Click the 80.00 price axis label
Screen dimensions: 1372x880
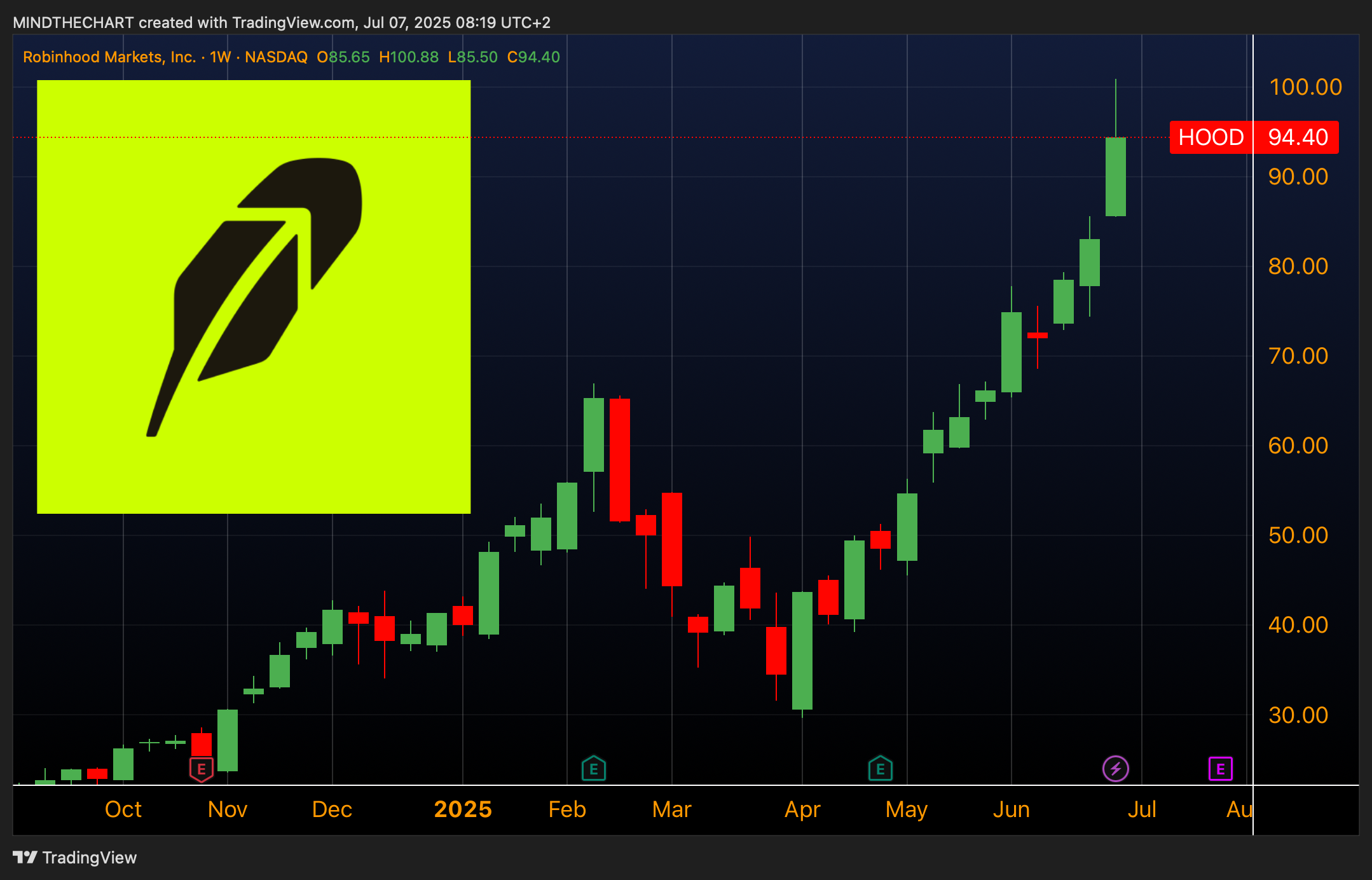point(1298,266)
